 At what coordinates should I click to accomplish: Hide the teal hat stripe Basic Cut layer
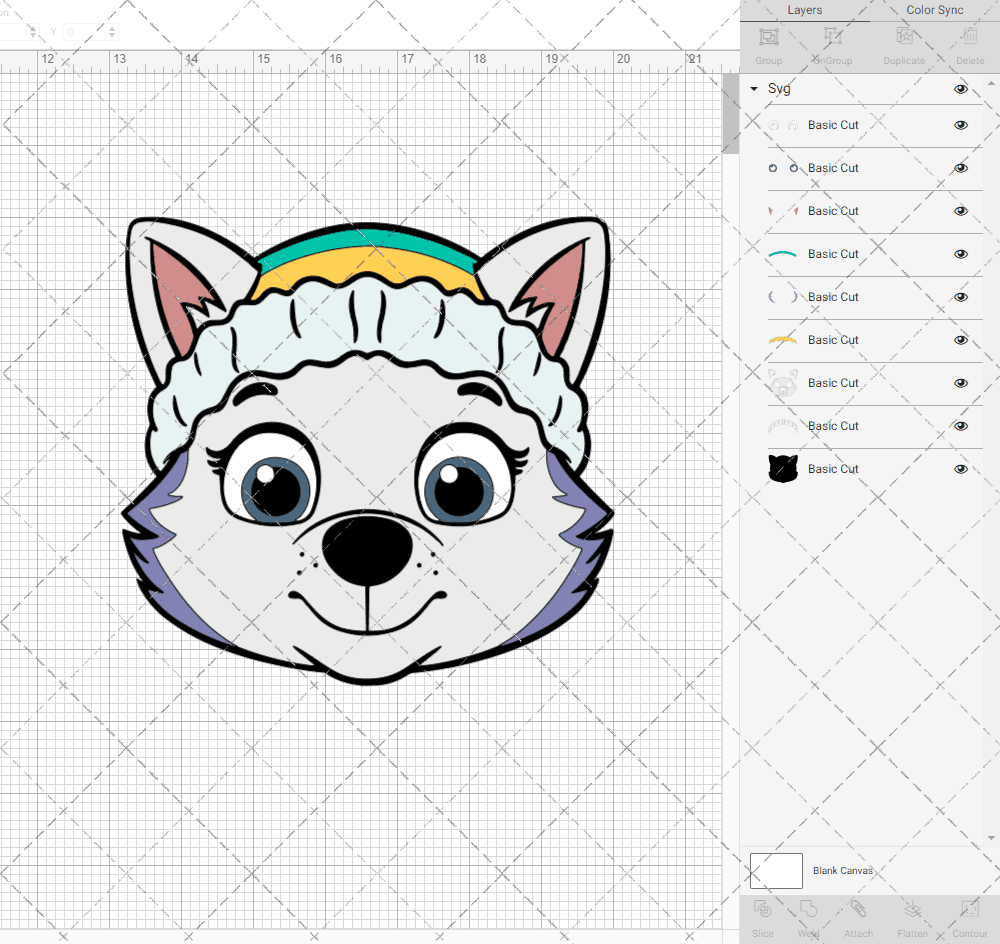click(960, 254)
